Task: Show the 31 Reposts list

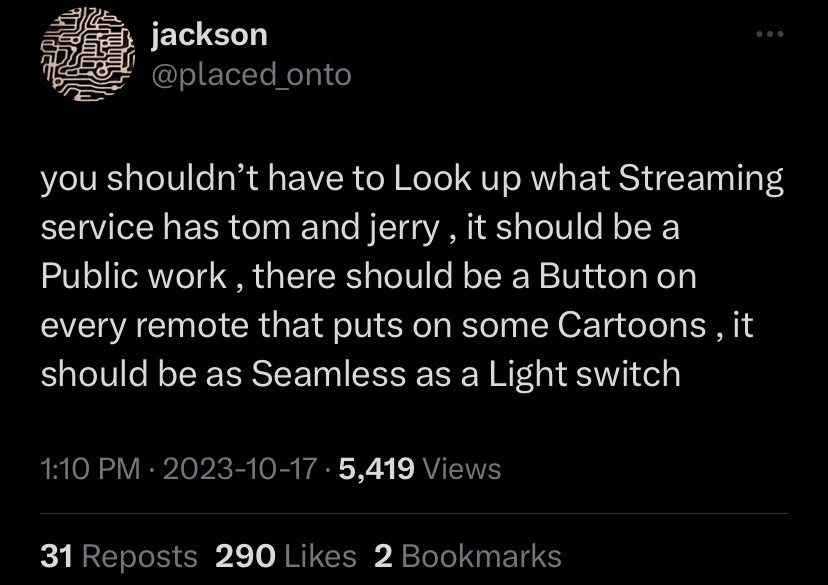Action: tap(119, 556)
